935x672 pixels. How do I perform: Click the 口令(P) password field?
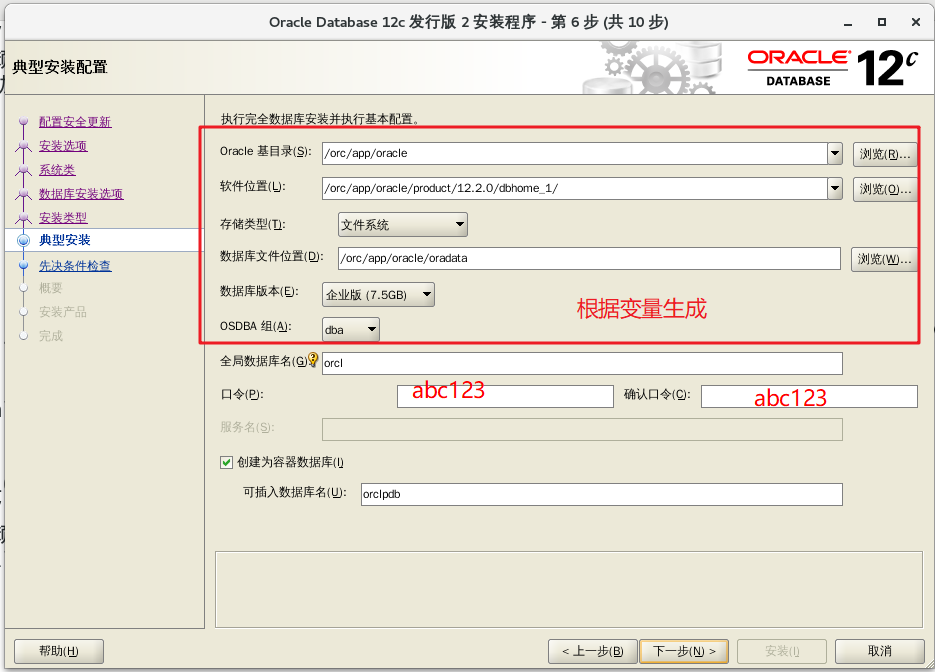pyautogui.click(x=505, y=397)
